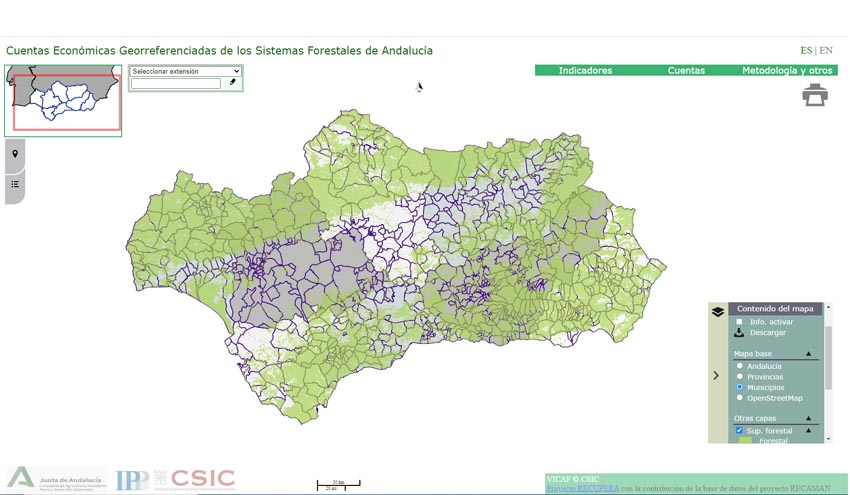Click the VICAF © CSIC text

572,479
